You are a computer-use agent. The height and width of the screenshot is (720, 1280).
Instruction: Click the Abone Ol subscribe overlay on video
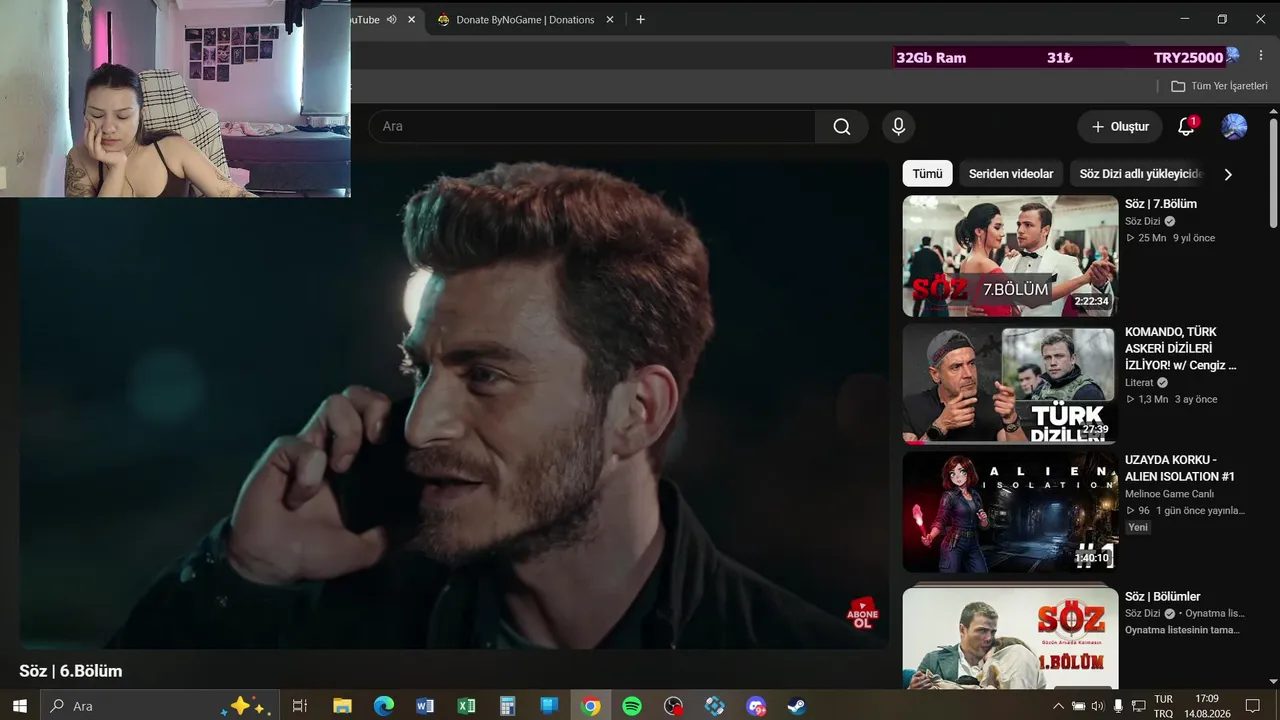tap(862, 613)
